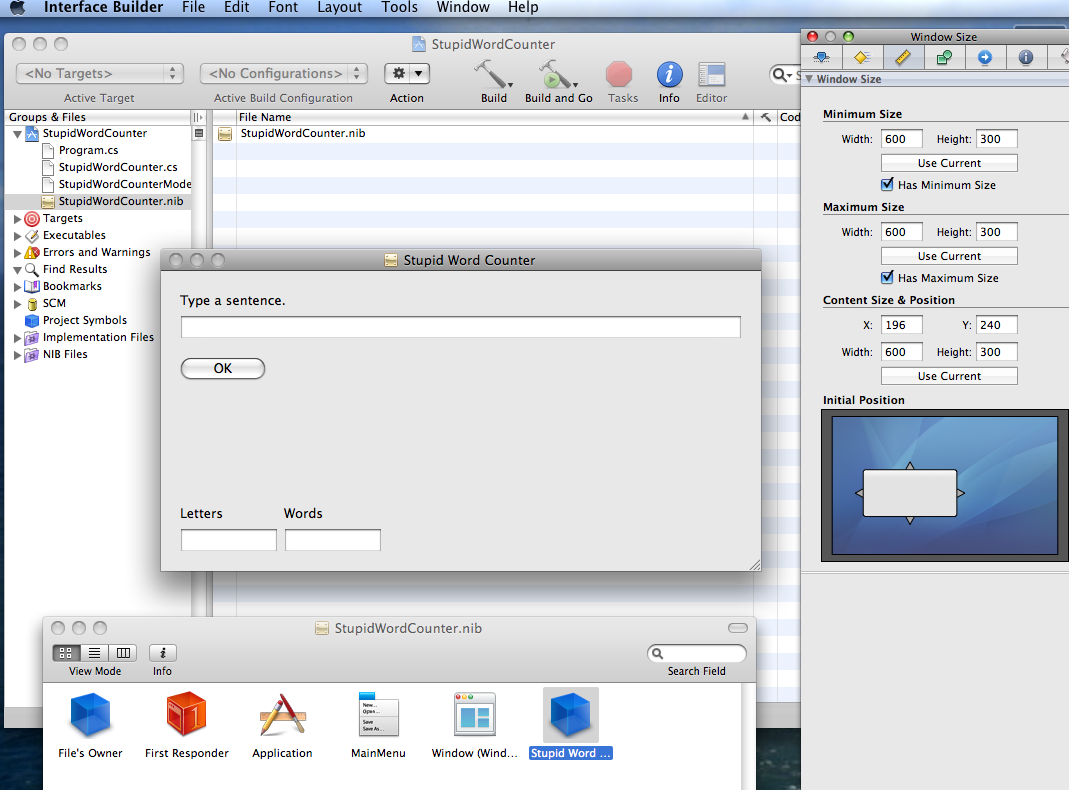Click Use Current under Minimum Size
The width and height of the screenshot is (1069, 790).
click(x=949, y=163)
